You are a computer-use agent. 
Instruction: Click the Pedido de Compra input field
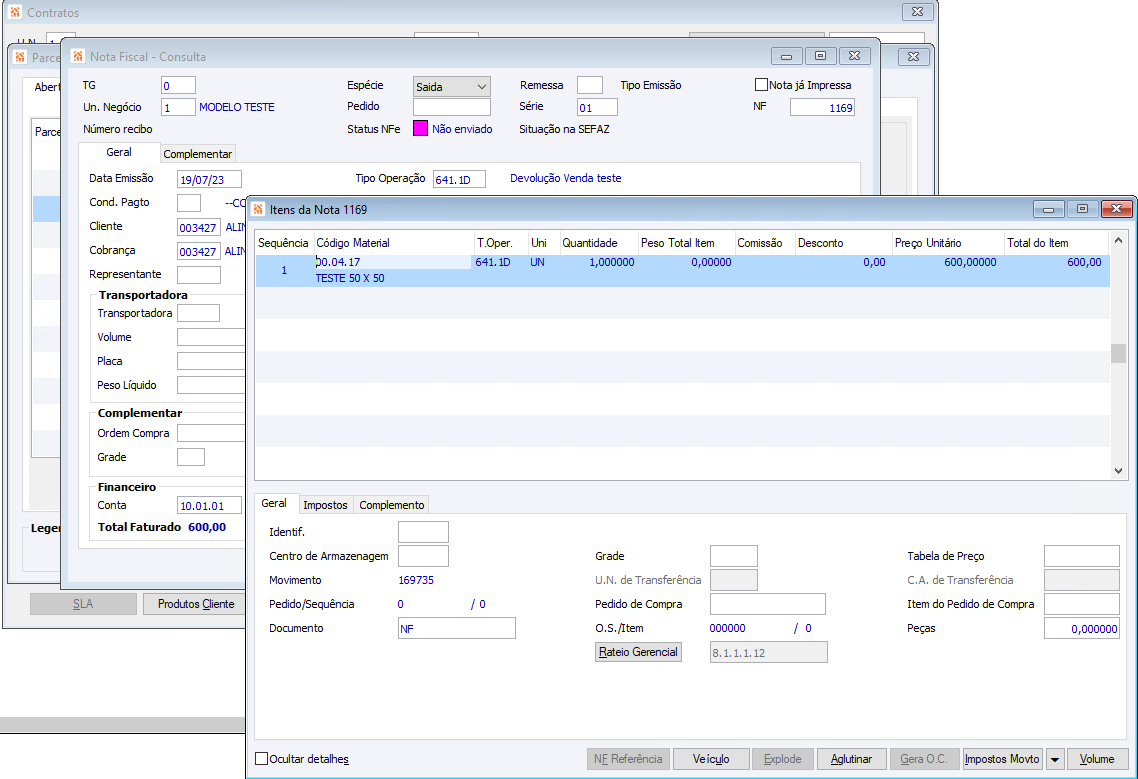[767, 604]
